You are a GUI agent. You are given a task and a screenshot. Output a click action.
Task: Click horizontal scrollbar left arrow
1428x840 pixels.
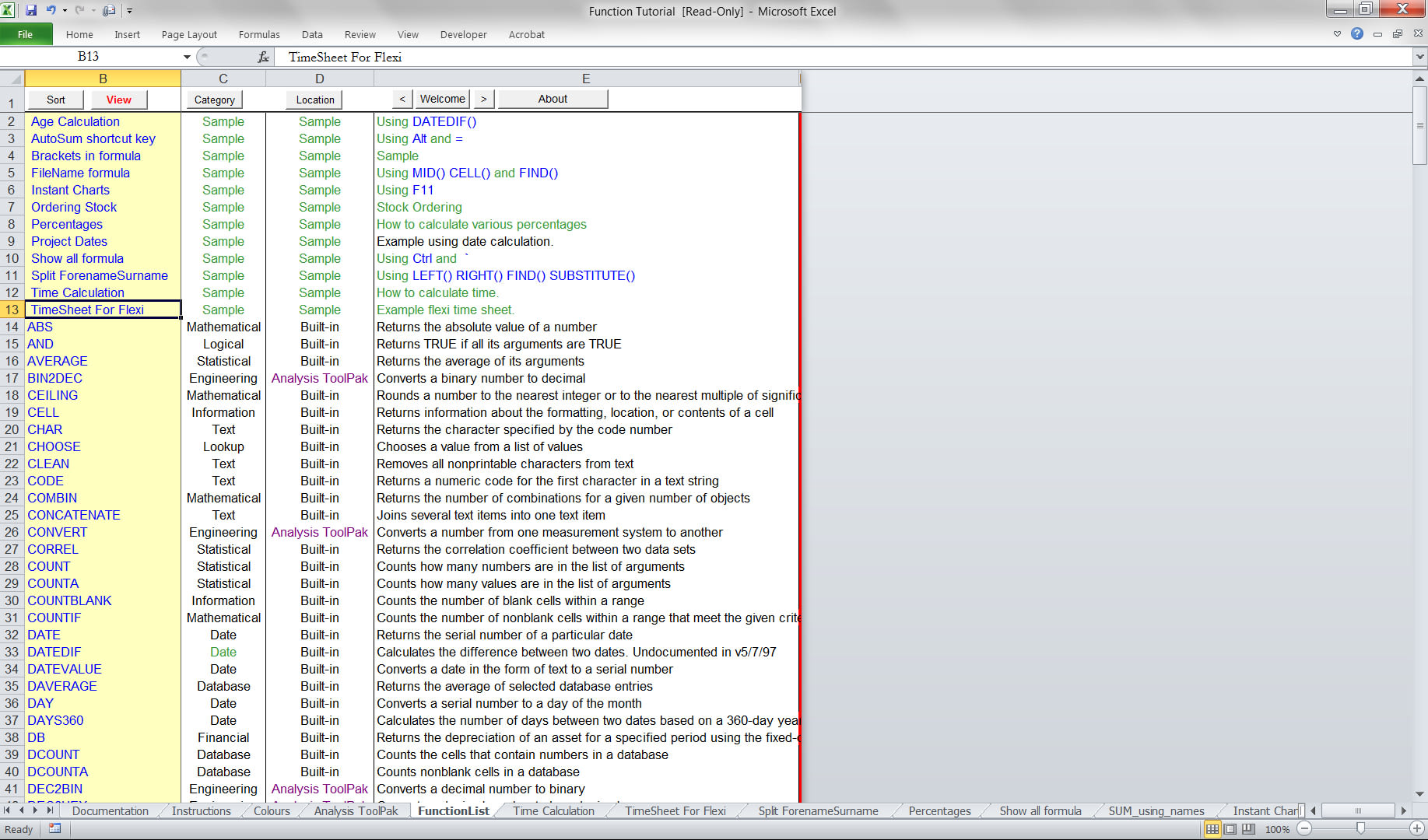[1314, 810]
